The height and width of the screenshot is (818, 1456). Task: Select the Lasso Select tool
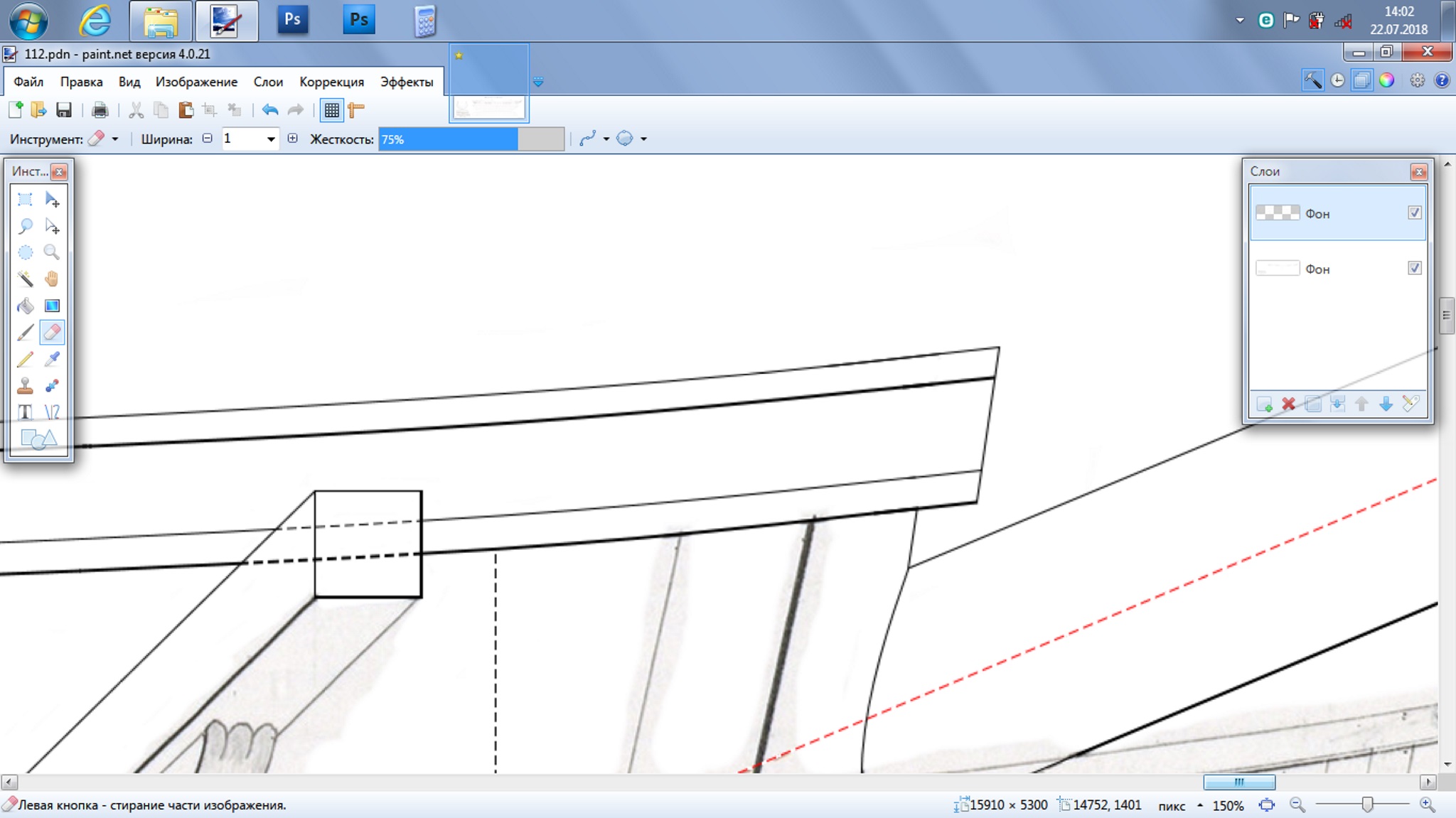tap(25, 226)
